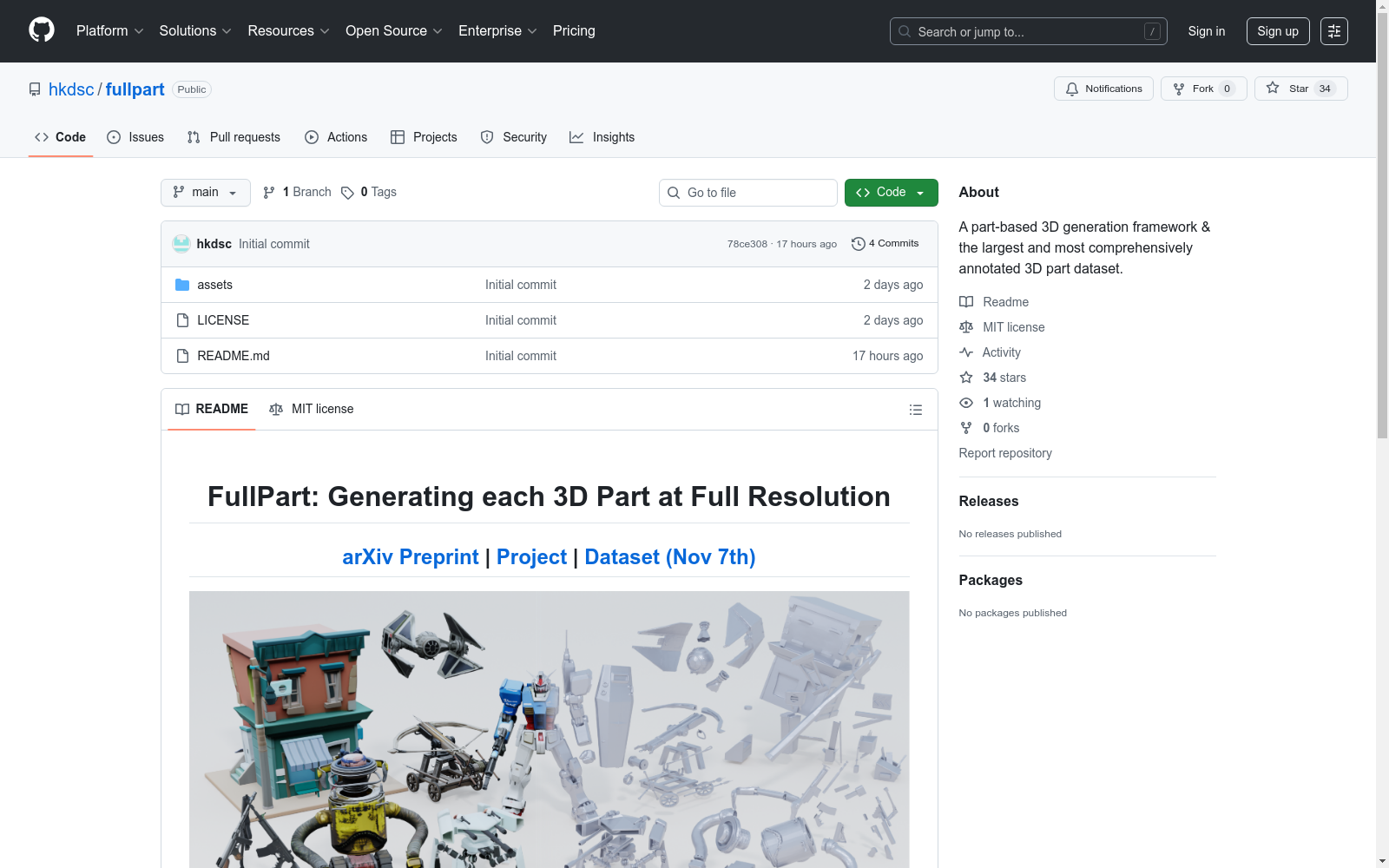Open the assets folder
The width and height of the screenshot is (1389, 868).
214,285
